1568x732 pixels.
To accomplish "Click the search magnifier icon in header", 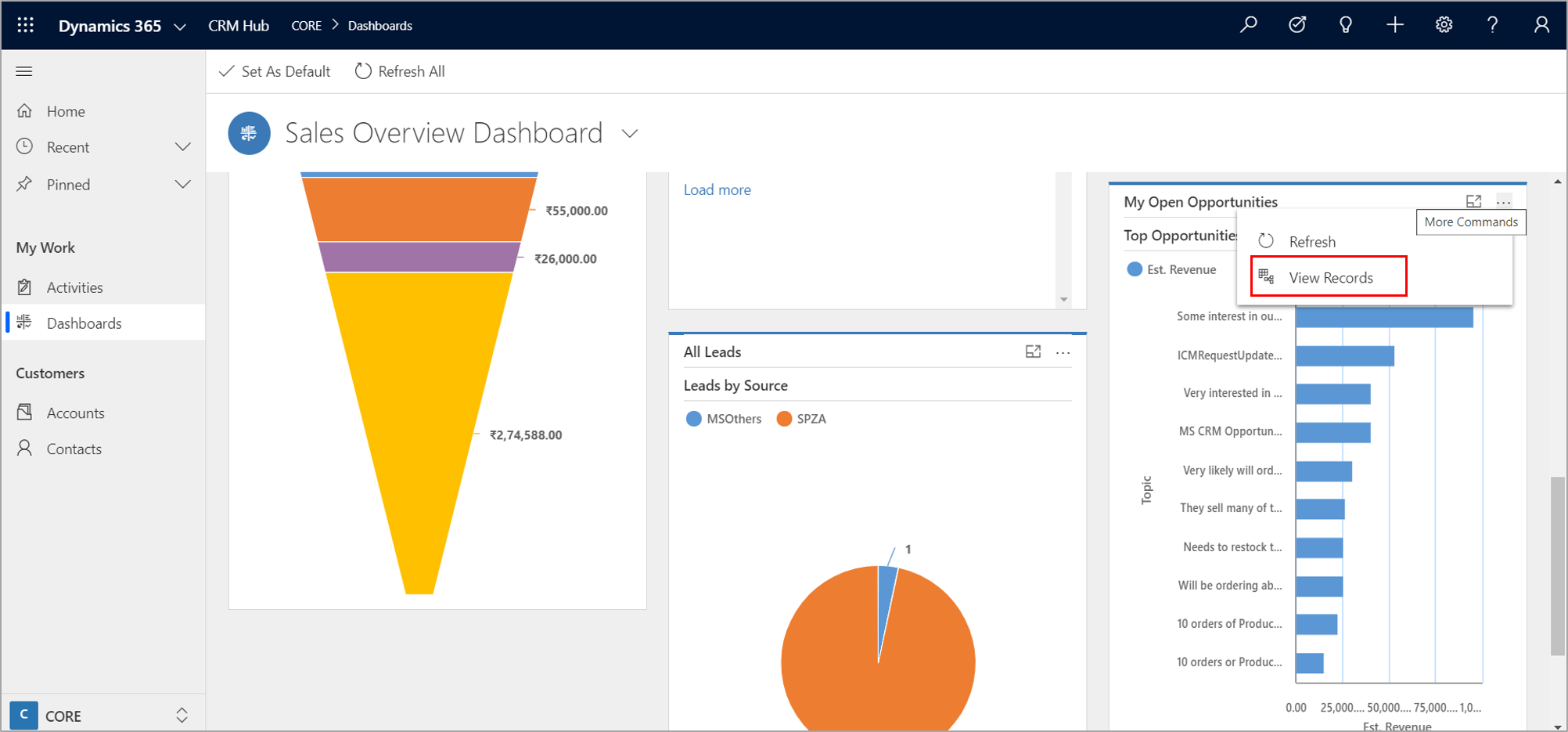I will pos(1249,25).
